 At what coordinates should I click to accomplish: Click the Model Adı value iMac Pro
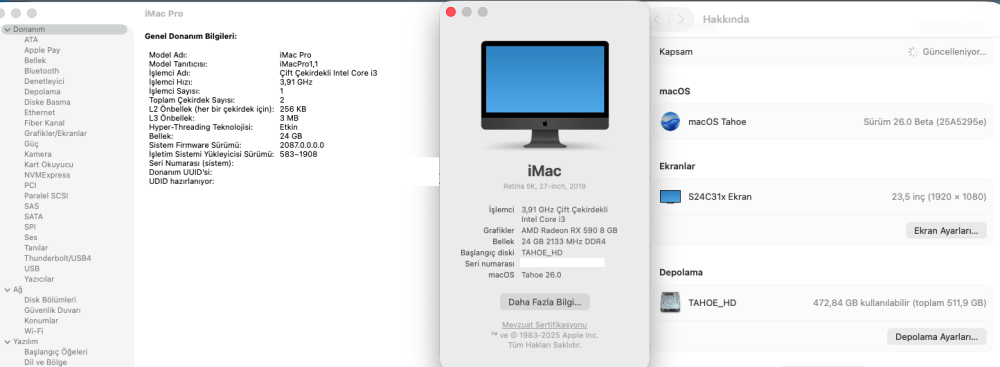(295, 55)
